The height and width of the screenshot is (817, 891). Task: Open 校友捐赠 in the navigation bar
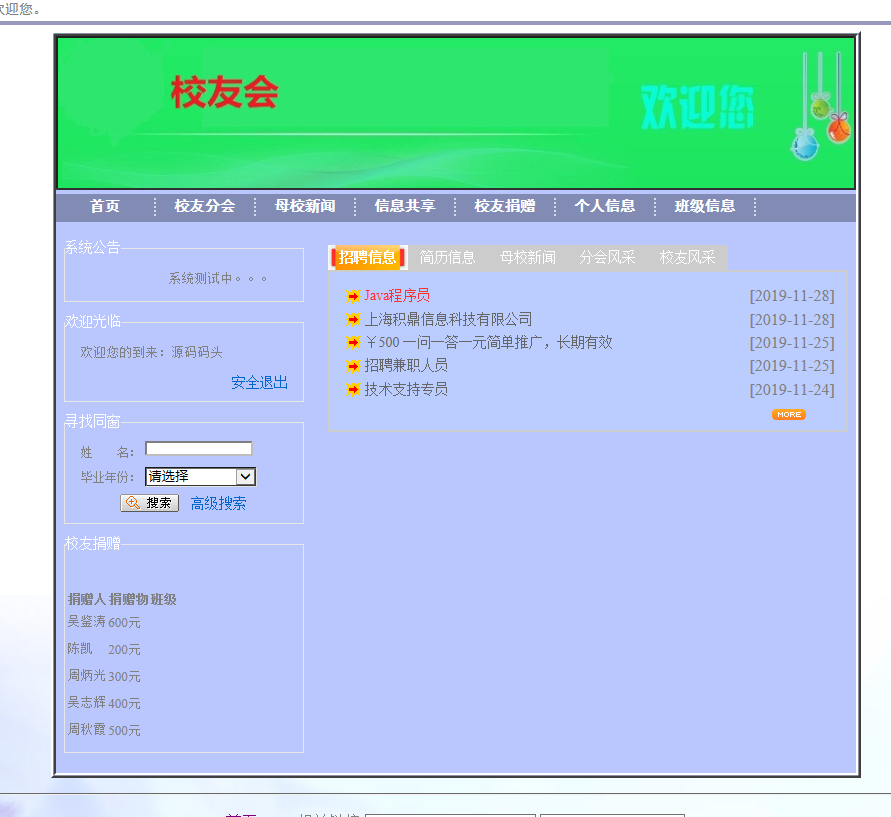(504, 206)
